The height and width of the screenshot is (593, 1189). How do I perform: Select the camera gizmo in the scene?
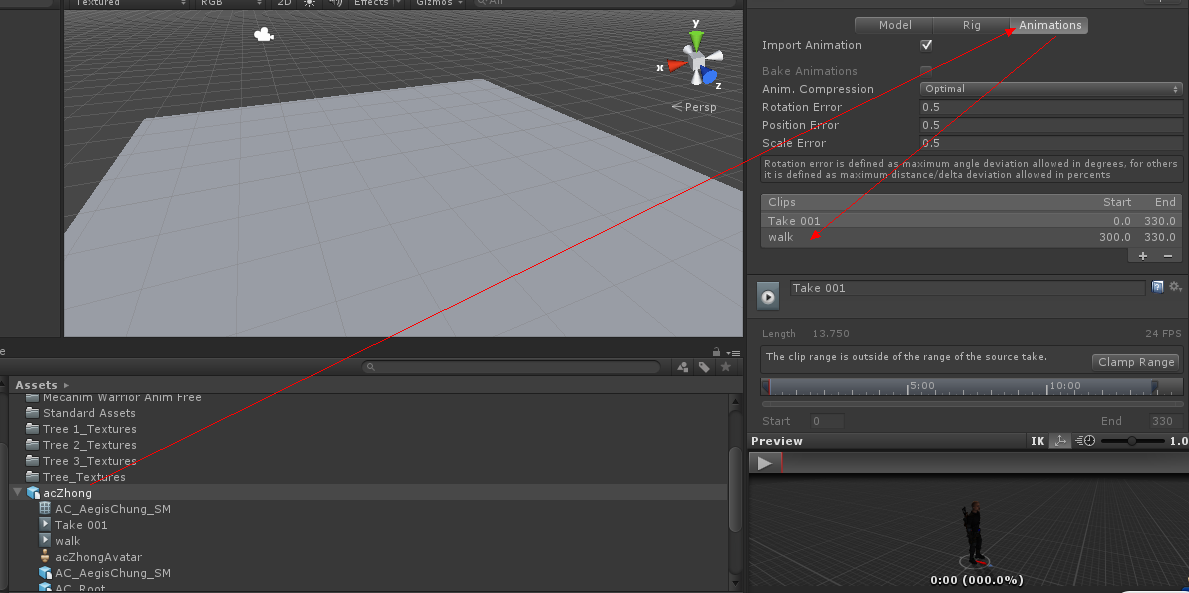pyautogui.click(x=263, y=34)
